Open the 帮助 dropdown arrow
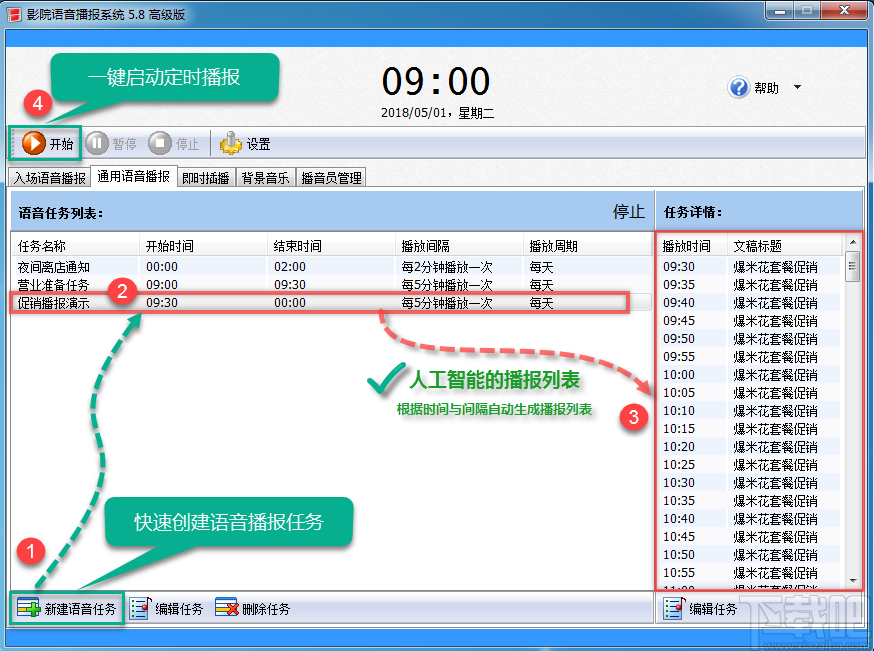Screen dimensions: 874x651 [798, 88]
